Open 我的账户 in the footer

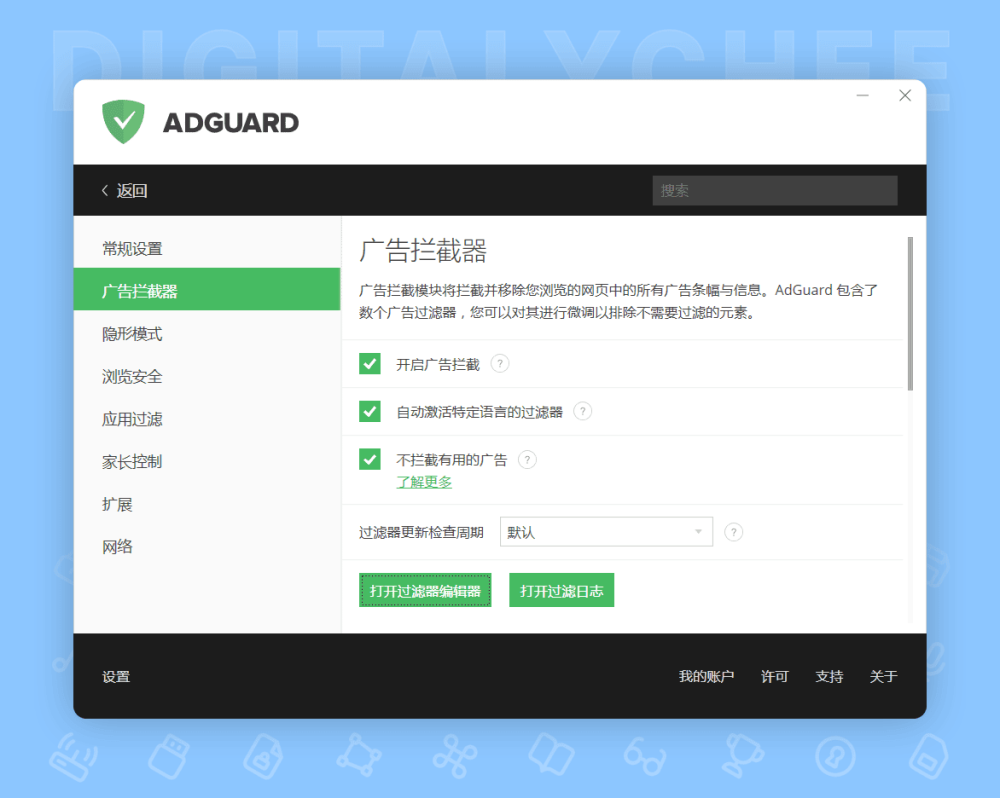(706, 676)
